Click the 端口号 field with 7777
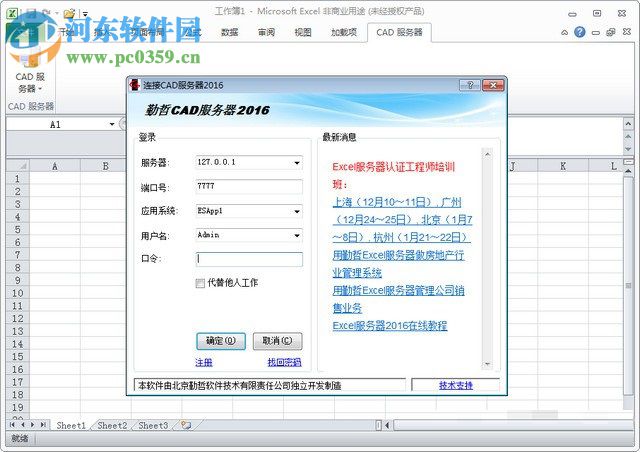640x452 pixels. pos(249,187)
